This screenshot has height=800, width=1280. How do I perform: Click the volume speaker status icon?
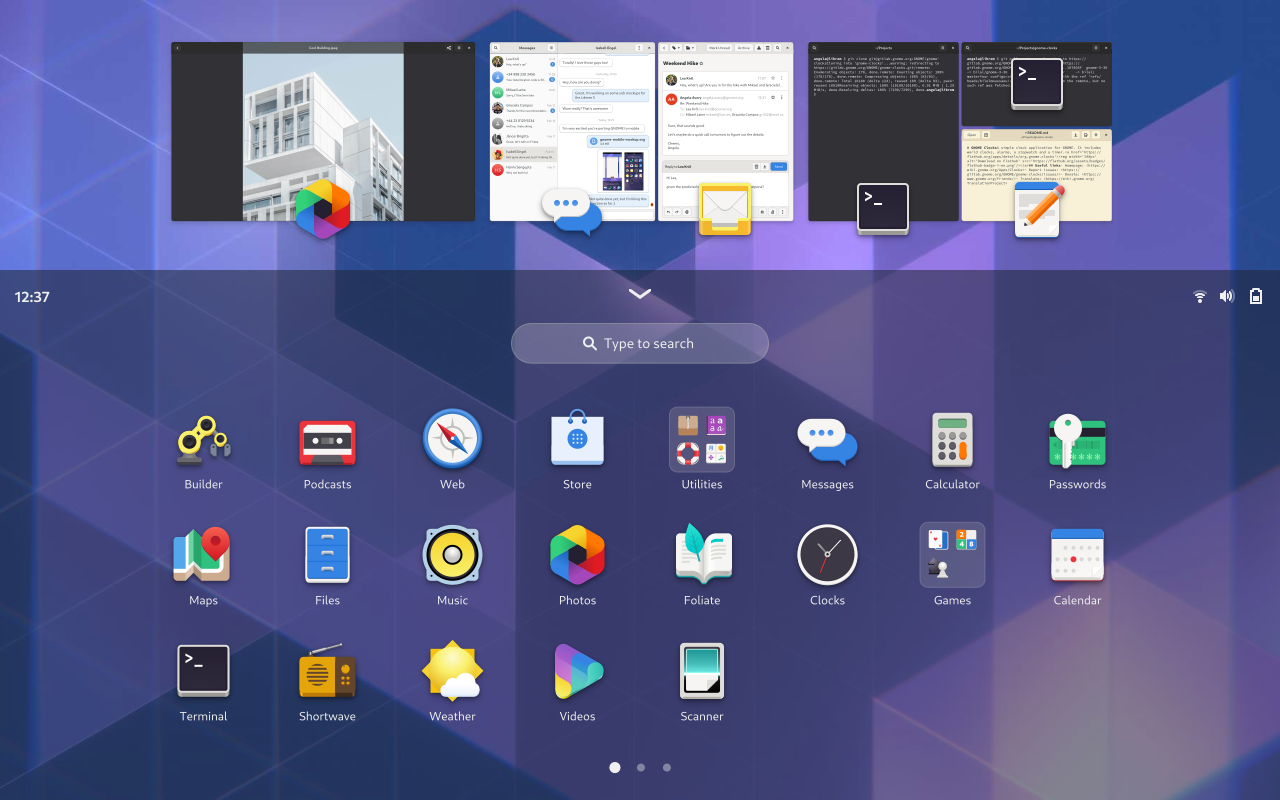1227,296
